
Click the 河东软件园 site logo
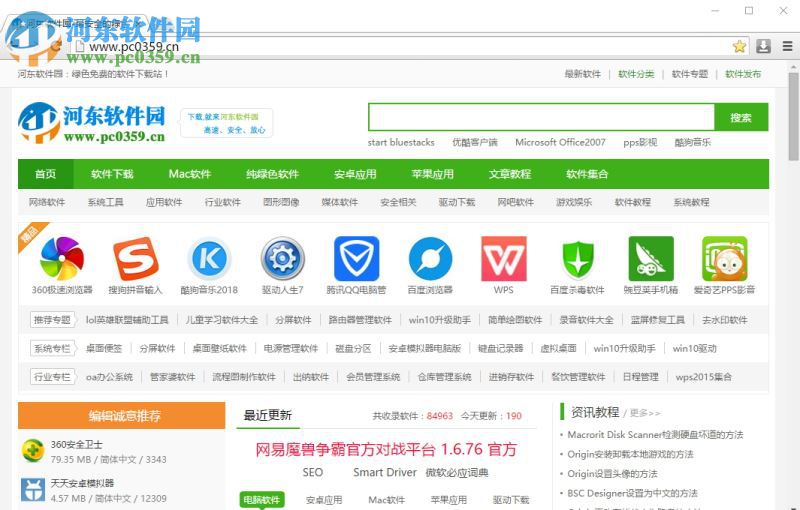pos(92,123)
